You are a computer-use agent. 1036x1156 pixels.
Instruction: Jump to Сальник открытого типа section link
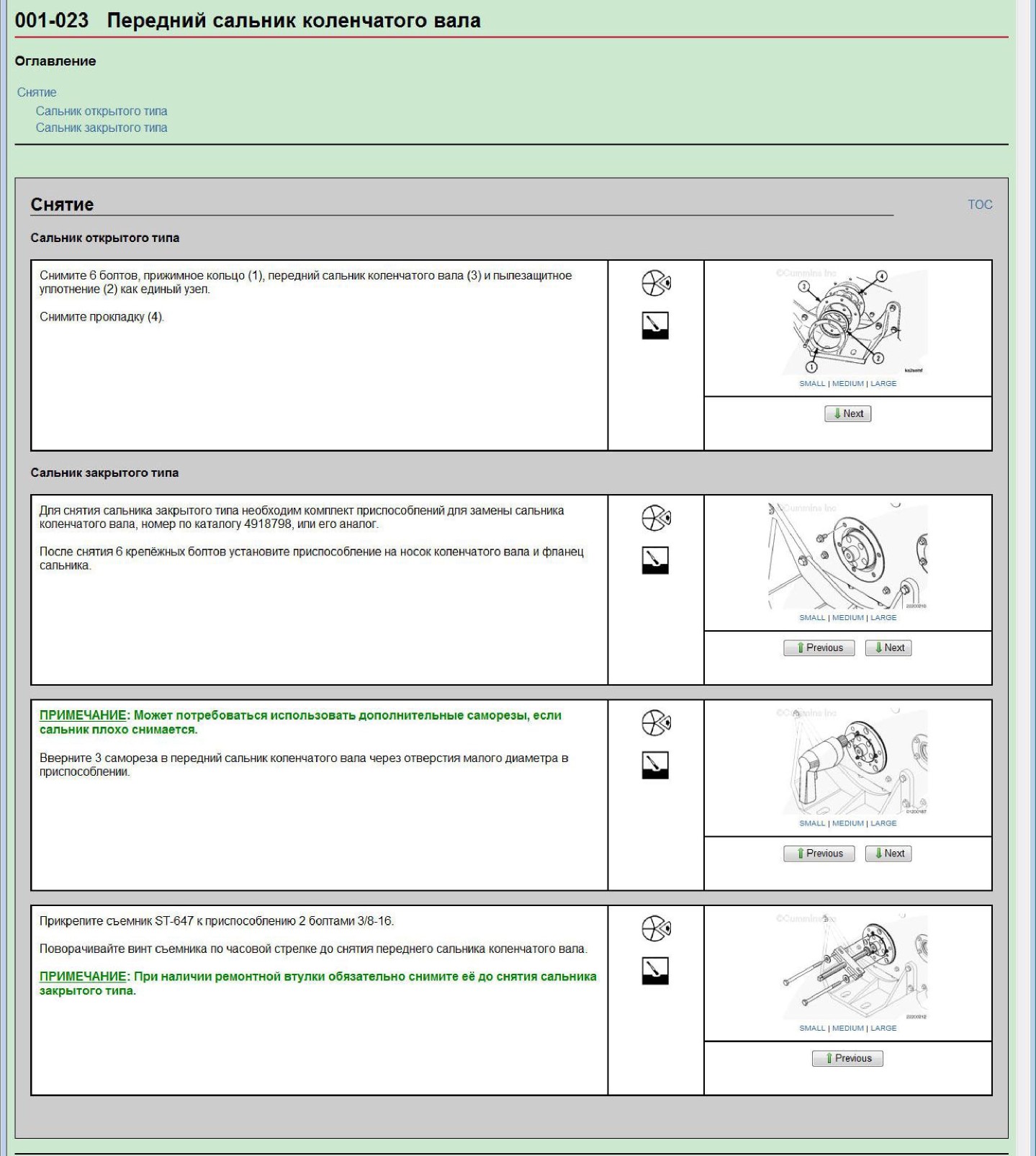[x=102, y=111]
